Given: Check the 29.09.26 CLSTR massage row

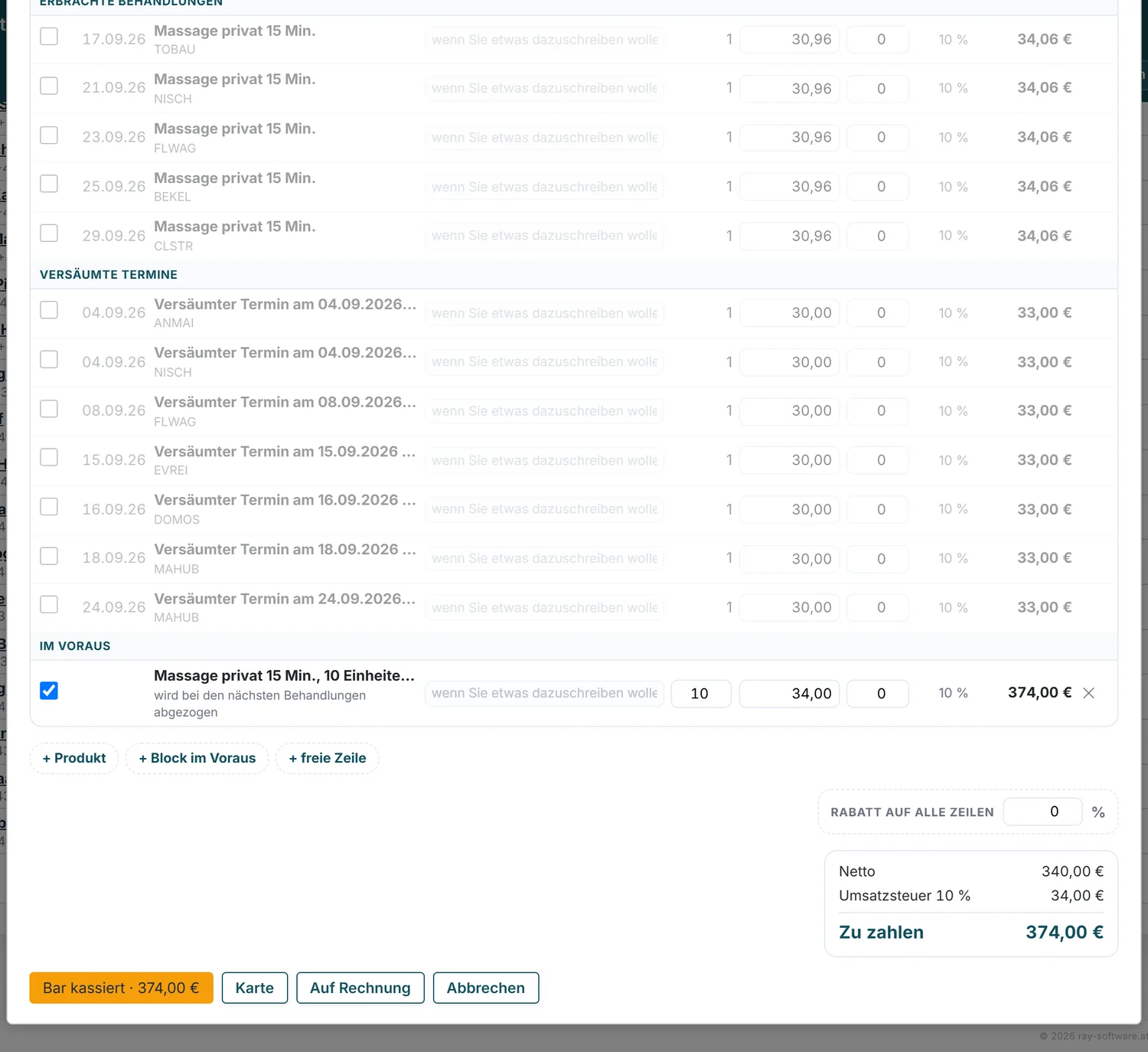Looking at the screenshot, I should point(49,233).
